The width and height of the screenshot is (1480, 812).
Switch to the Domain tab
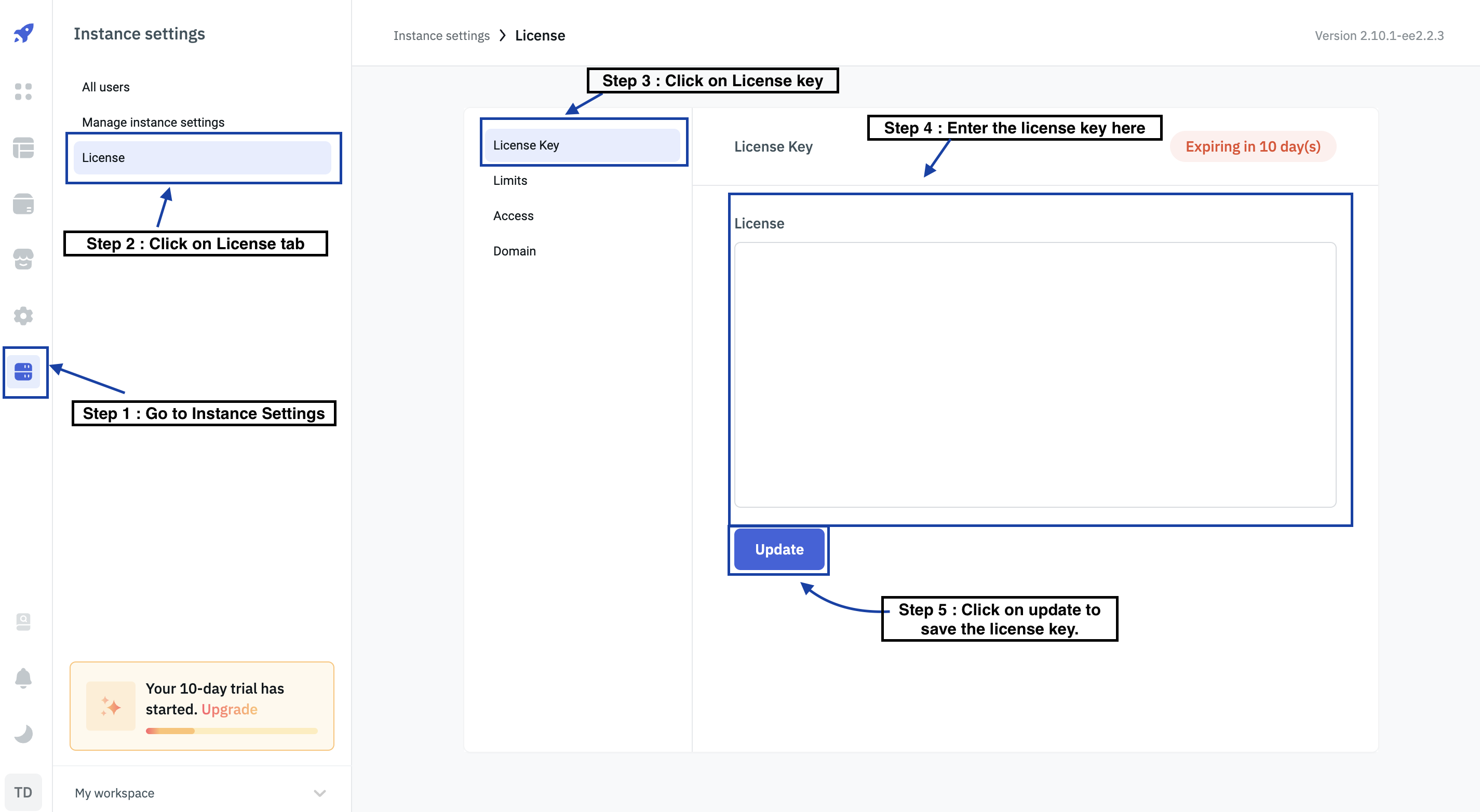point(514,251)
